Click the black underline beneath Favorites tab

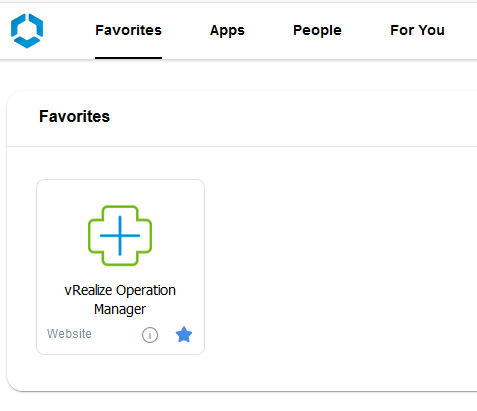pos(128,58)
